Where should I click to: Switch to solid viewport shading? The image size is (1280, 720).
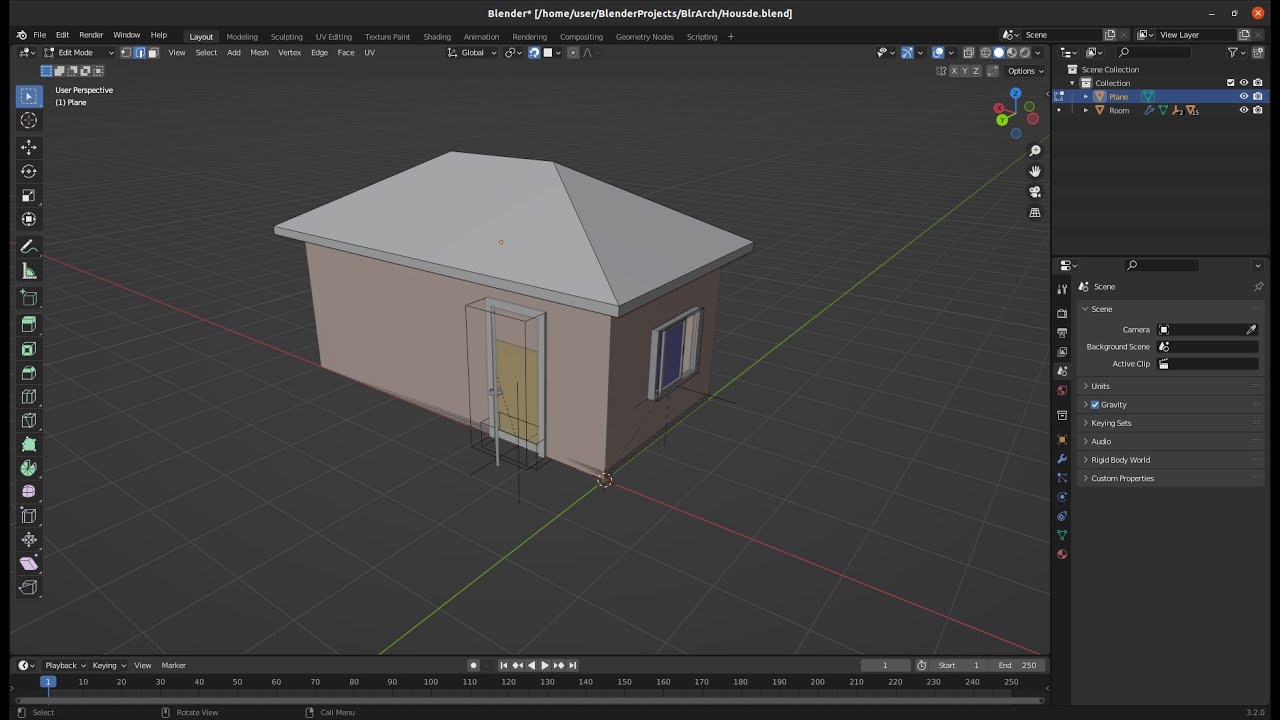(998, 53)
